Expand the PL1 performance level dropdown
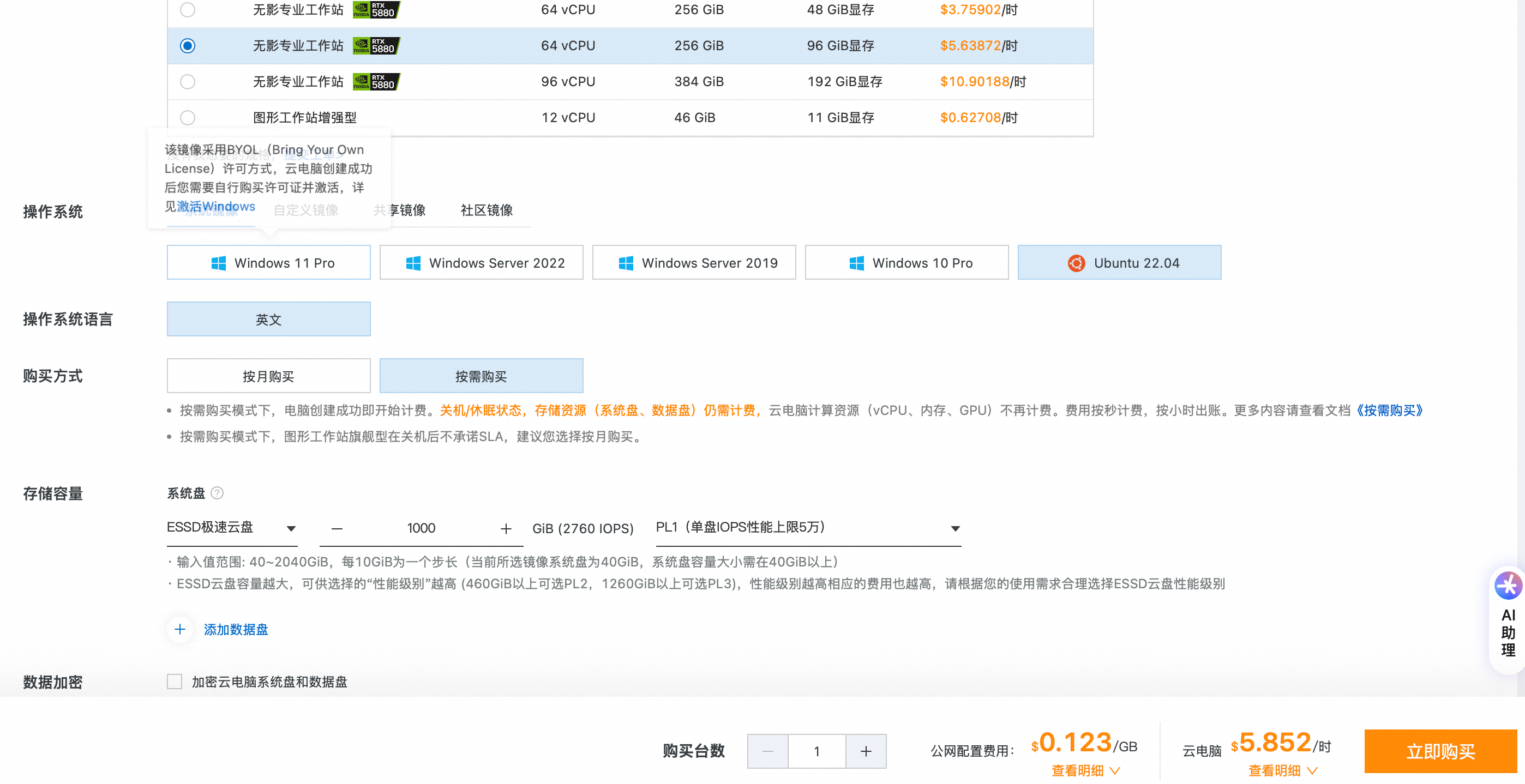This screenshot has height=784, width=1525. (x=807, y=528)
